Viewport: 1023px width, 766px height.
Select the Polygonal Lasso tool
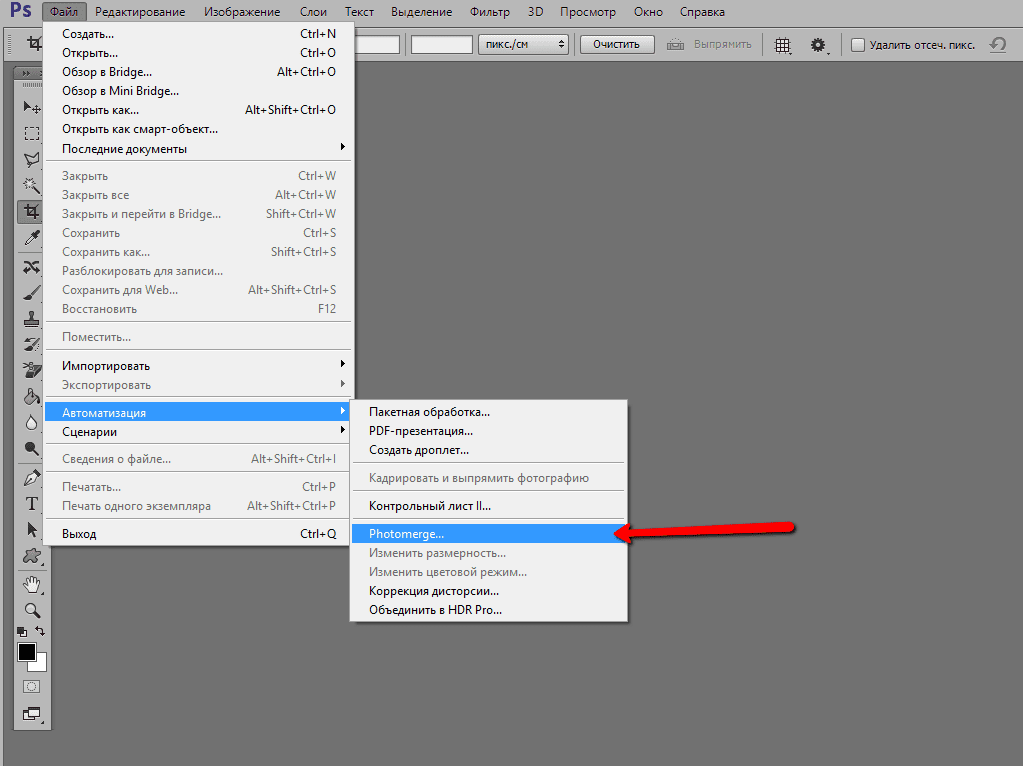pyautogui.click(x=31, y=159)
